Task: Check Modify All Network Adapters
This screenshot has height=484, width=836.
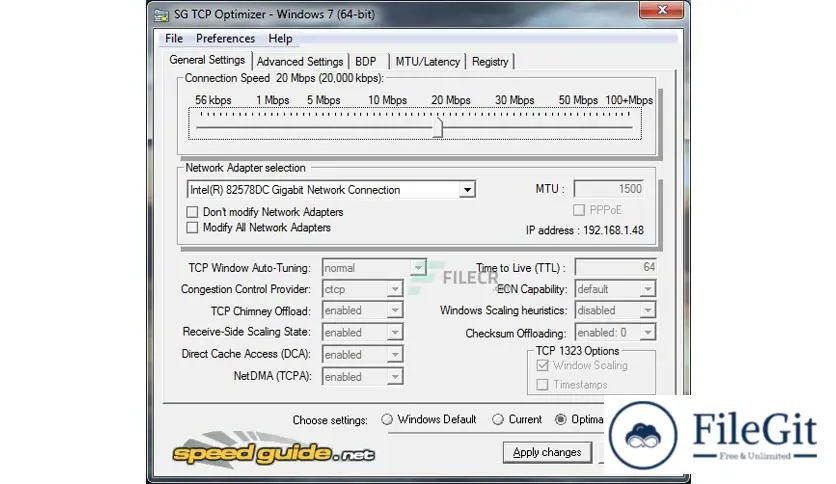Action: (x=192, y=228)
